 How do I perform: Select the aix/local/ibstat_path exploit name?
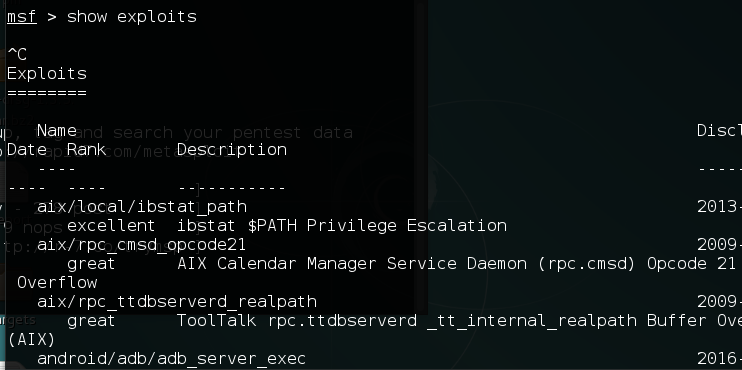coord(142,207)
